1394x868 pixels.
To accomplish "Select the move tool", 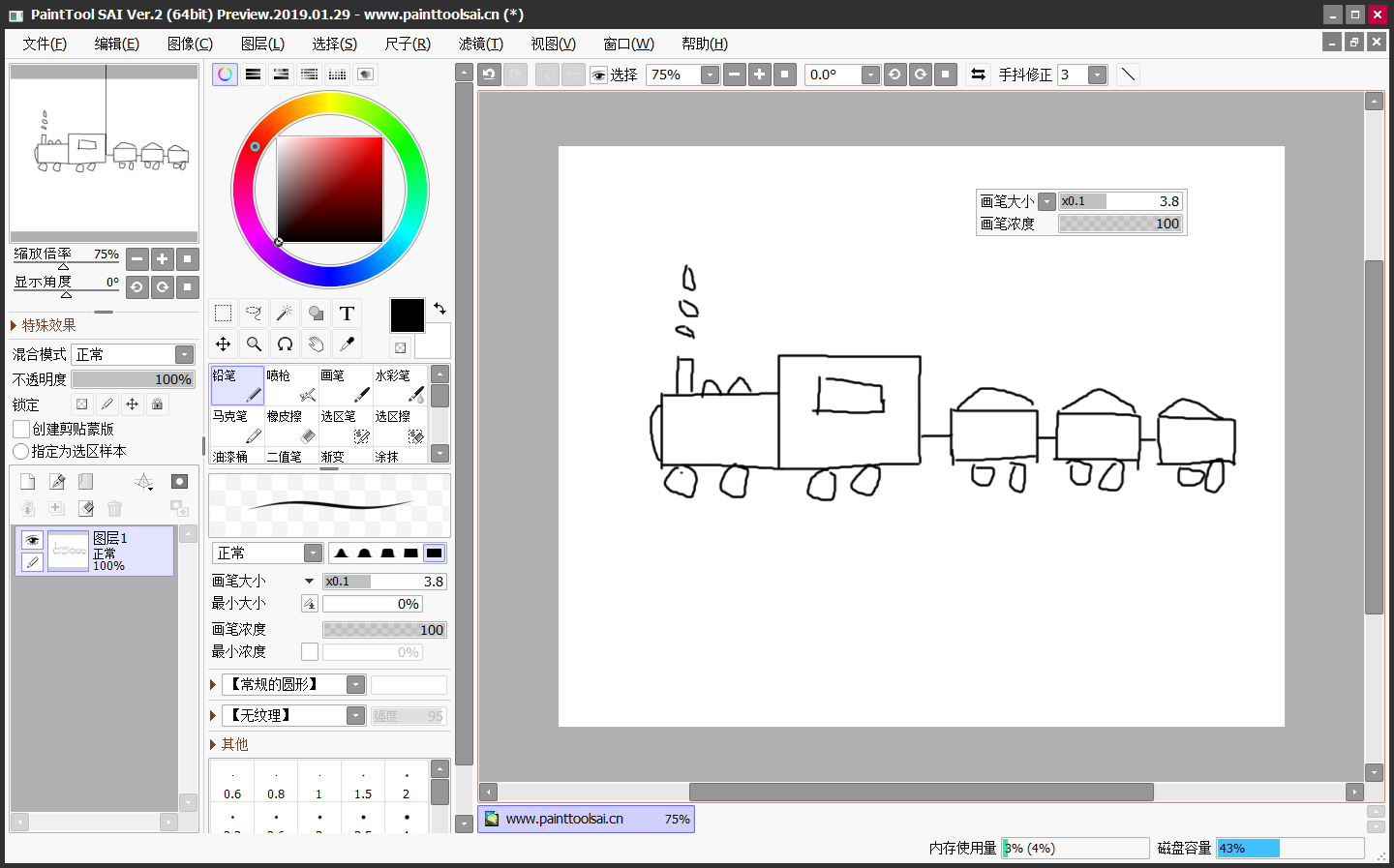I will 223,344.
